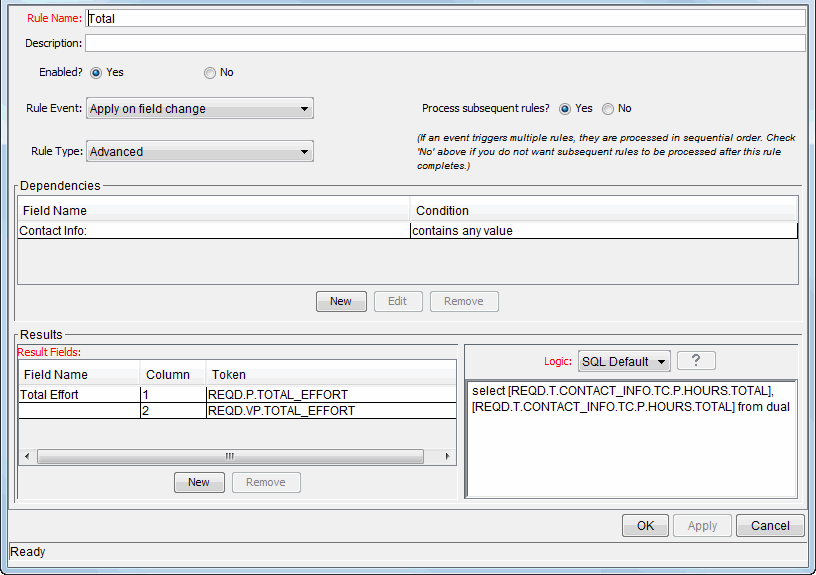Set Process subsequent rules to No
This screenshot has height=575, width=816.
tap(608, 109)
